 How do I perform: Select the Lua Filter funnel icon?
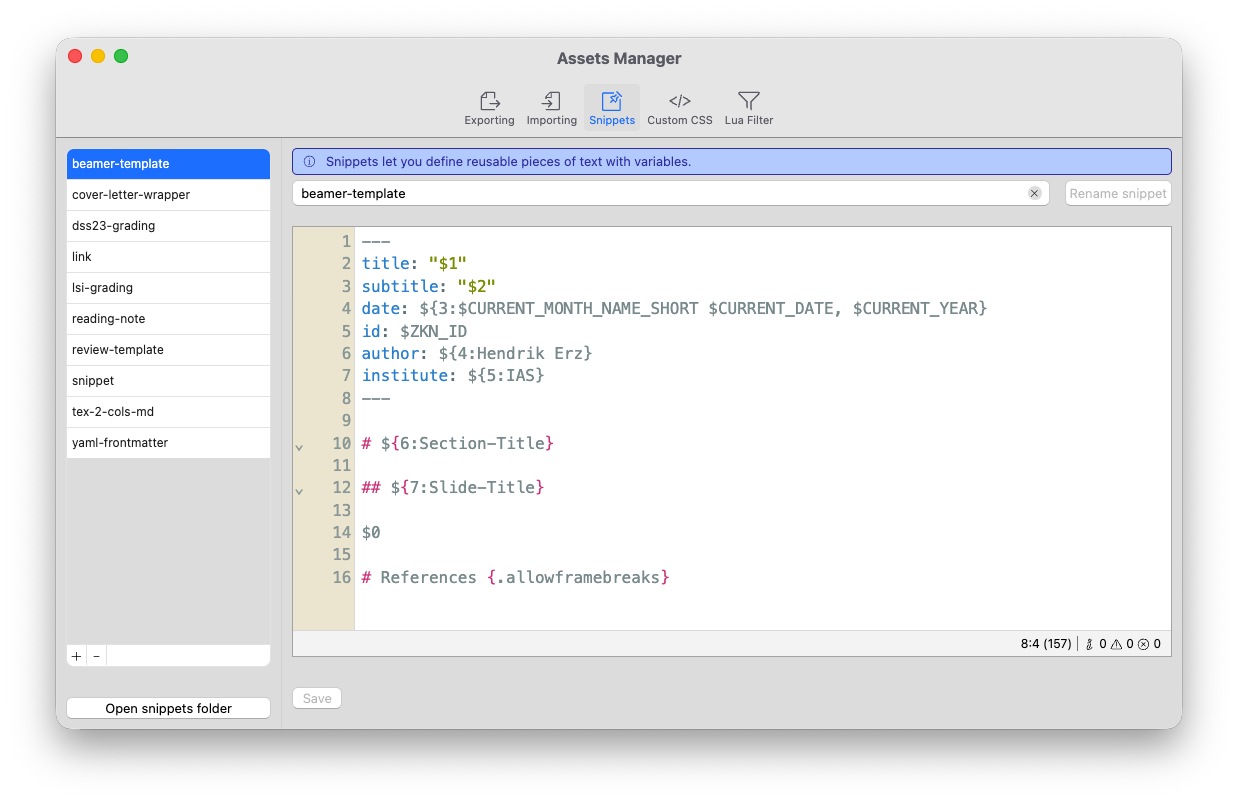coord(748,106)
